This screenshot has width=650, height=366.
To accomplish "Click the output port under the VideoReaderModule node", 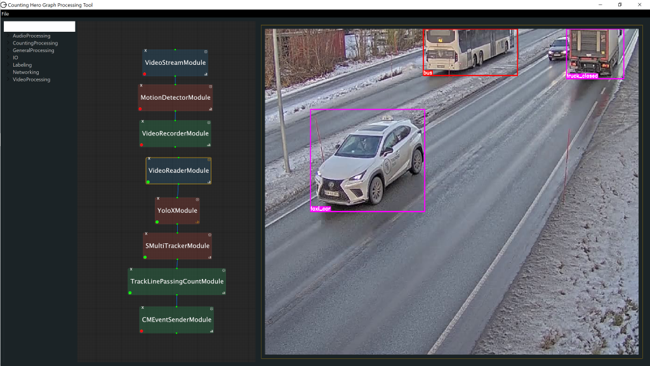I will tap(178, 184).
